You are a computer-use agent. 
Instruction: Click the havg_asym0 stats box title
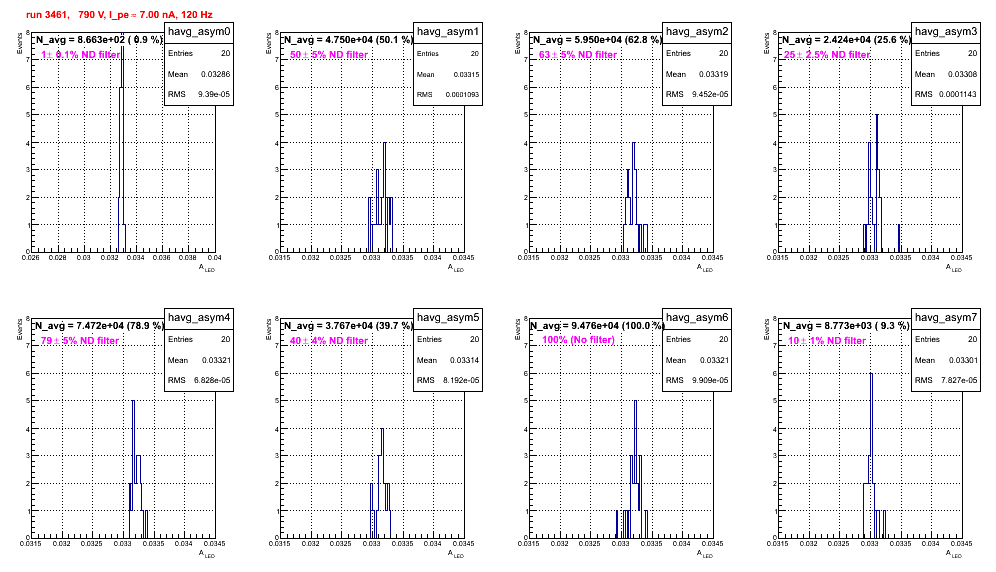[199, 32]
